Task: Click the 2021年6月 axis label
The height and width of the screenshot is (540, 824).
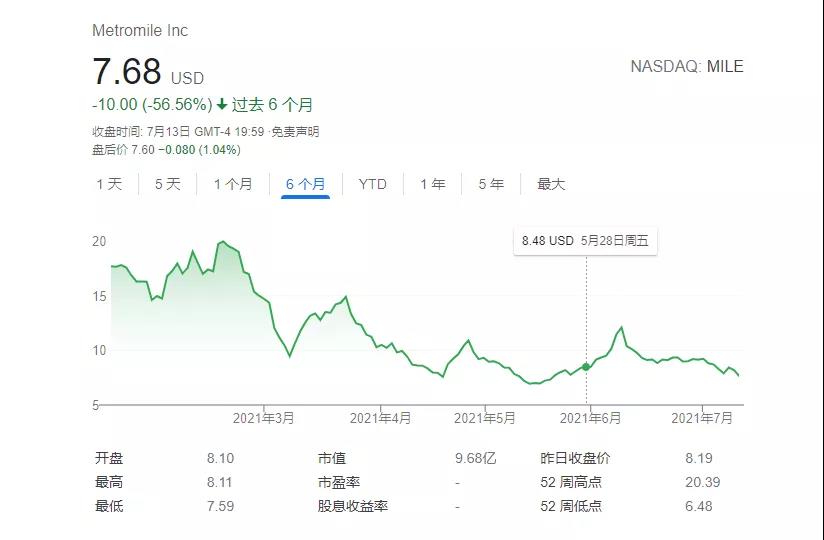Action: tap(591, 418)
